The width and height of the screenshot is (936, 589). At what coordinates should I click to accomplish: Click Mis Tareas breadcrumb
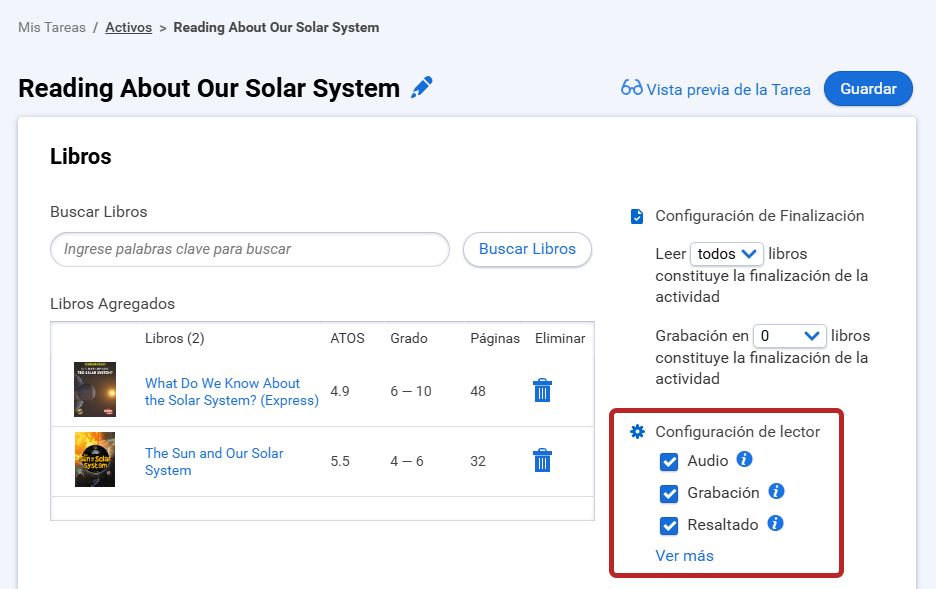point(52,27)
